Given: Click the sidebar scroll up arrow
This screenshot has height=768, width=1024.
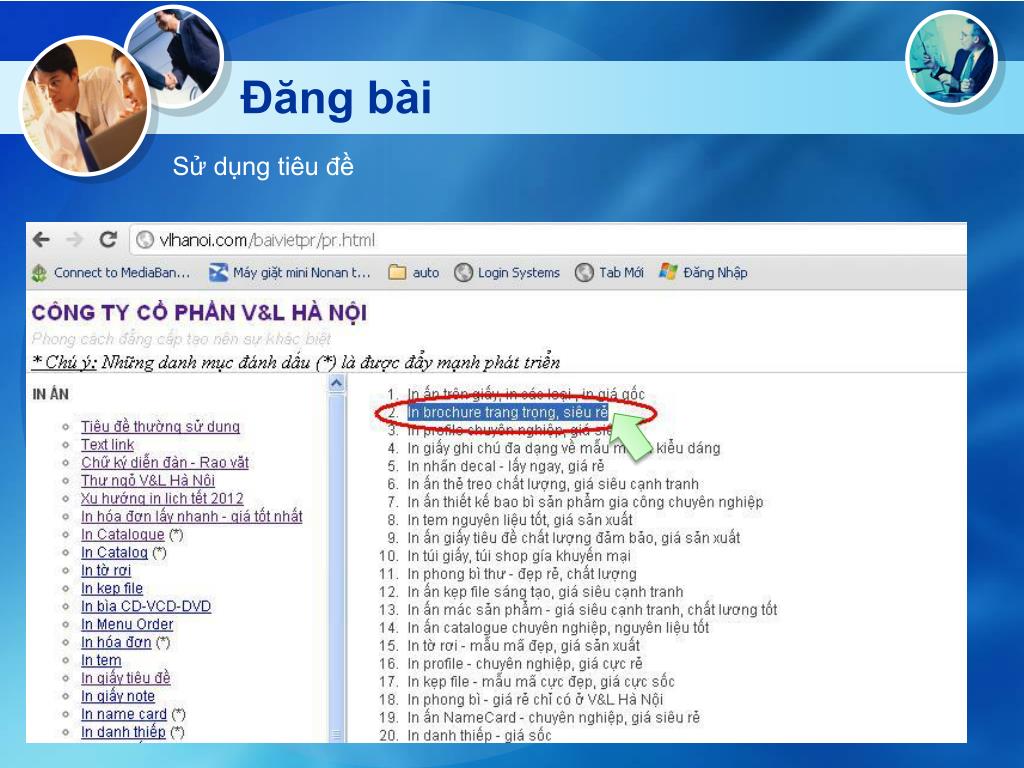Looking at the screenshot, I should point(336,383).
